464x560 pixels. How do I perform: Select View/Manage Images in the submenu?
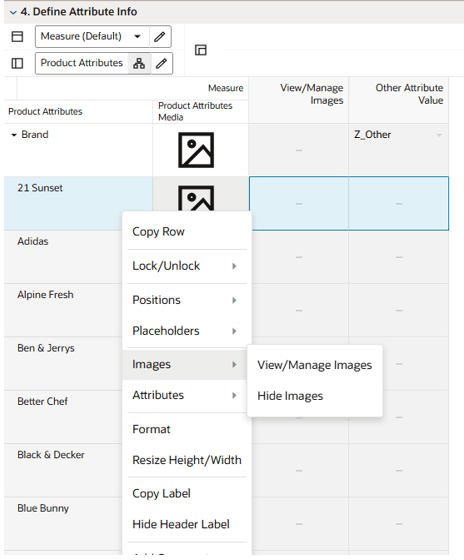click(315, 365)
